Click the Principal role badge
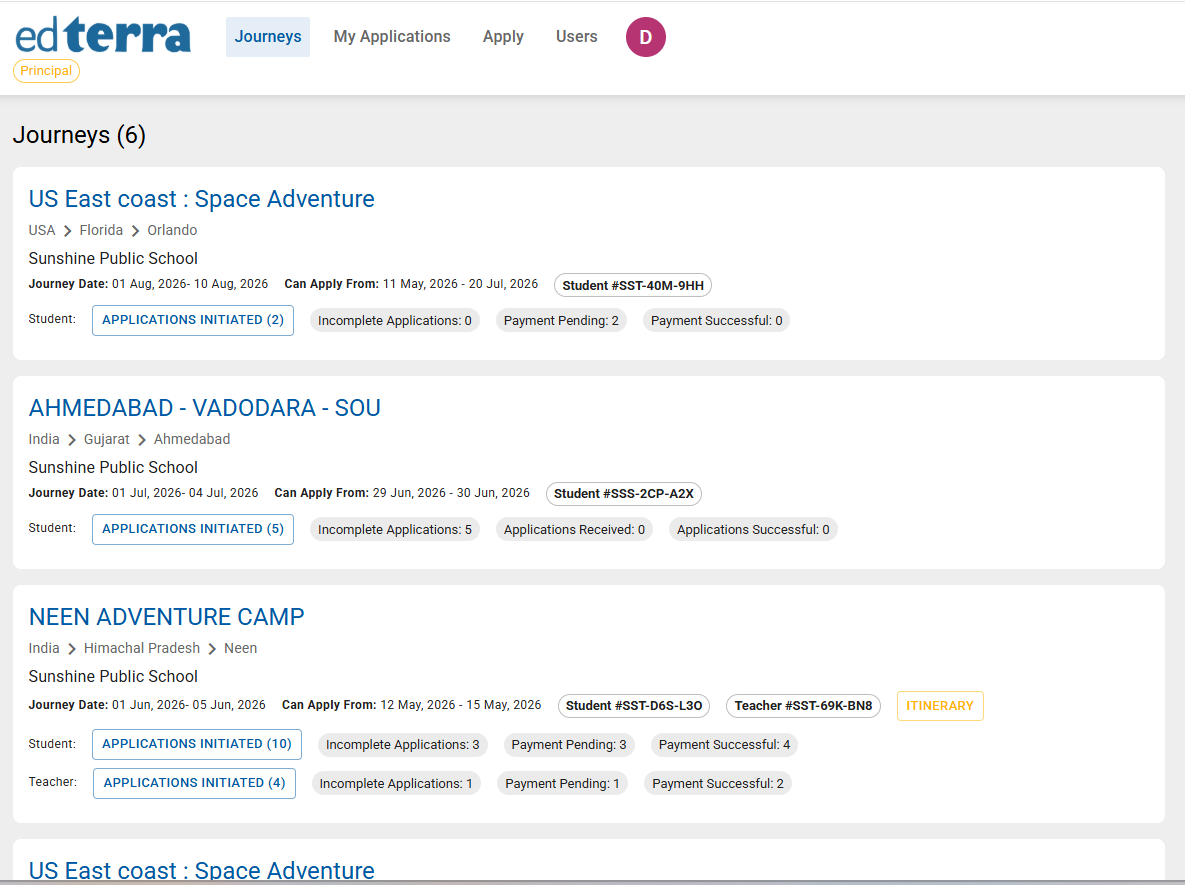1185x885 pixels. (46, 71)
